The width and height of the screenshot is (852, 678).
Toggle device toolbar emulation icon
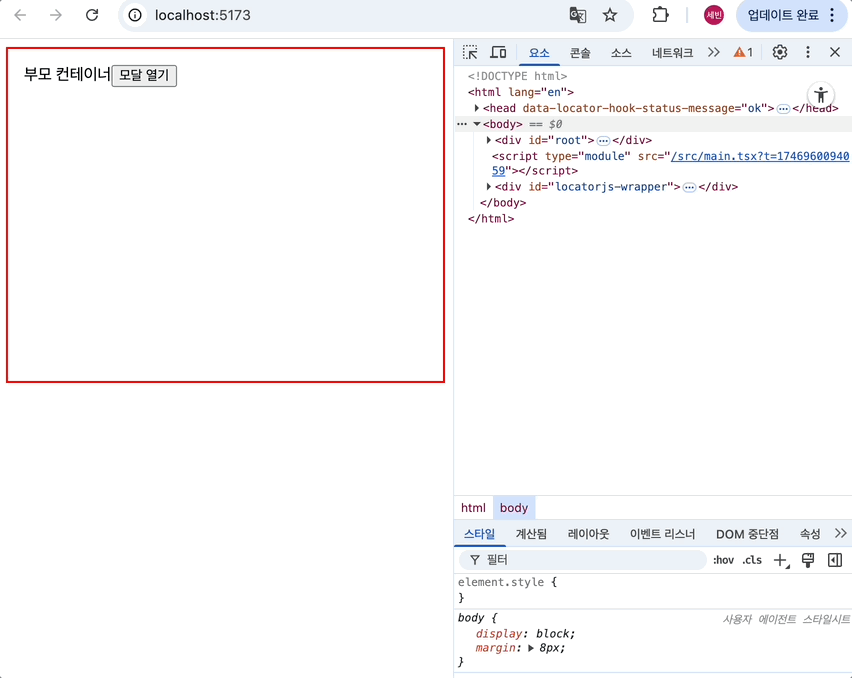click(498, 53)
